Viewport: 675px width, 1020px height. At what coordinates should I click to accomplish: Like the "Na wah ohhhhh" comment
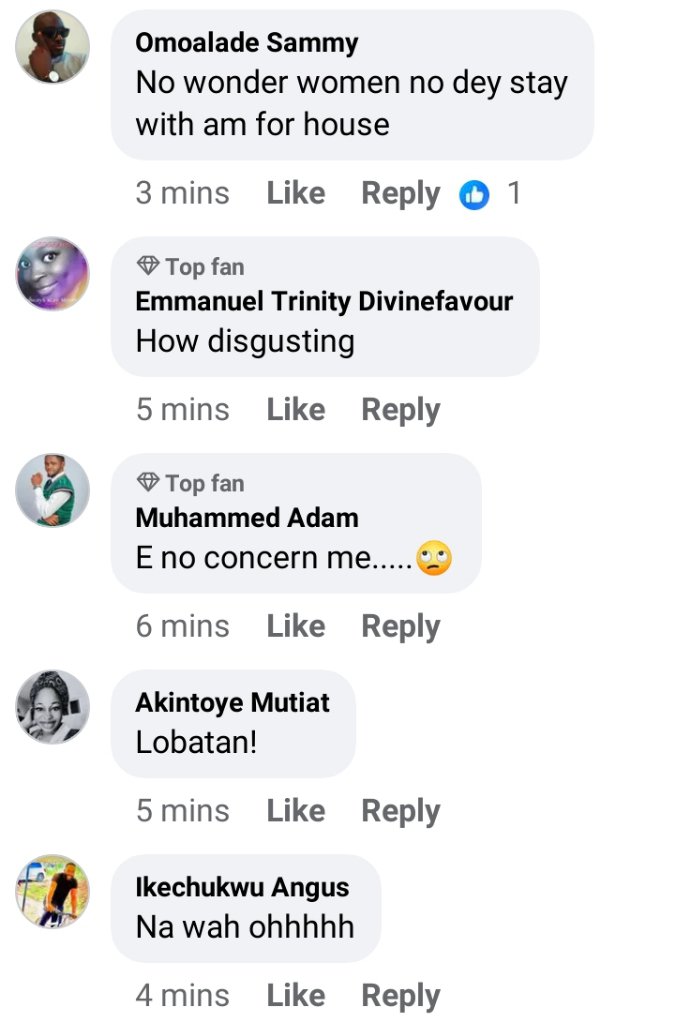[x=295, y=996]
